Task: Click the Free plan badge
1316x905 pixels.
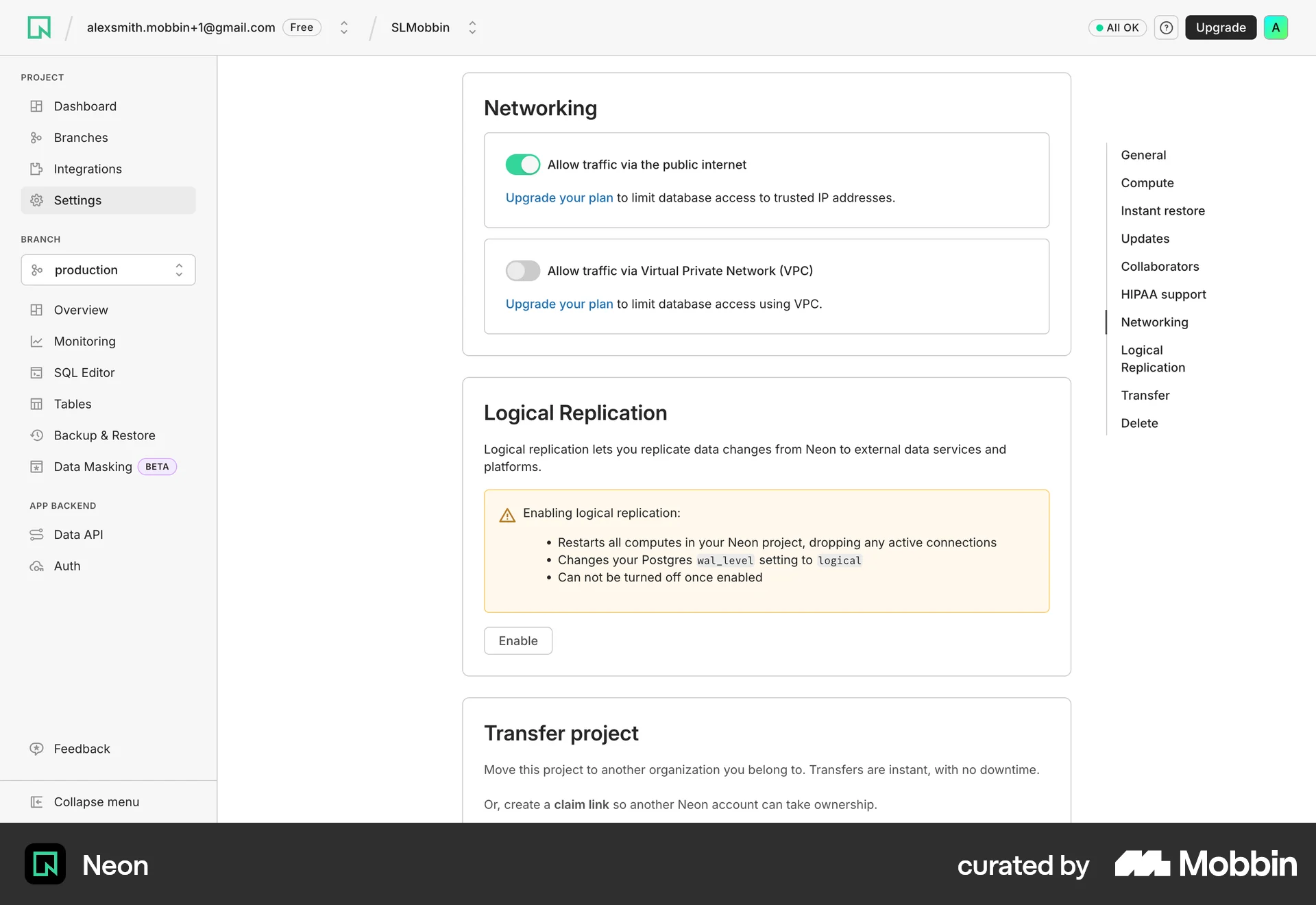Action: click(x=302, y=27)
